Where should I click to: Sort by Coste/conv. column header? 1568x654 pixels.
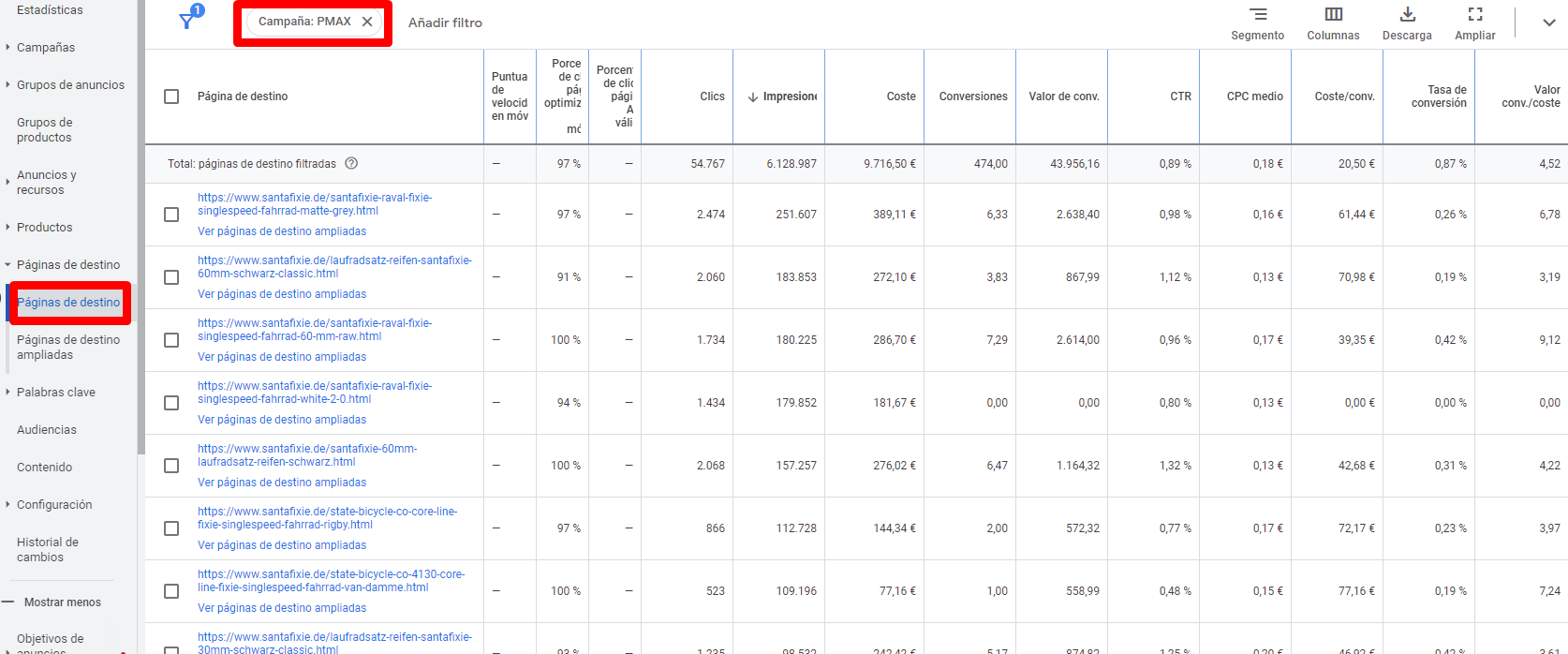coord(1345,97)
